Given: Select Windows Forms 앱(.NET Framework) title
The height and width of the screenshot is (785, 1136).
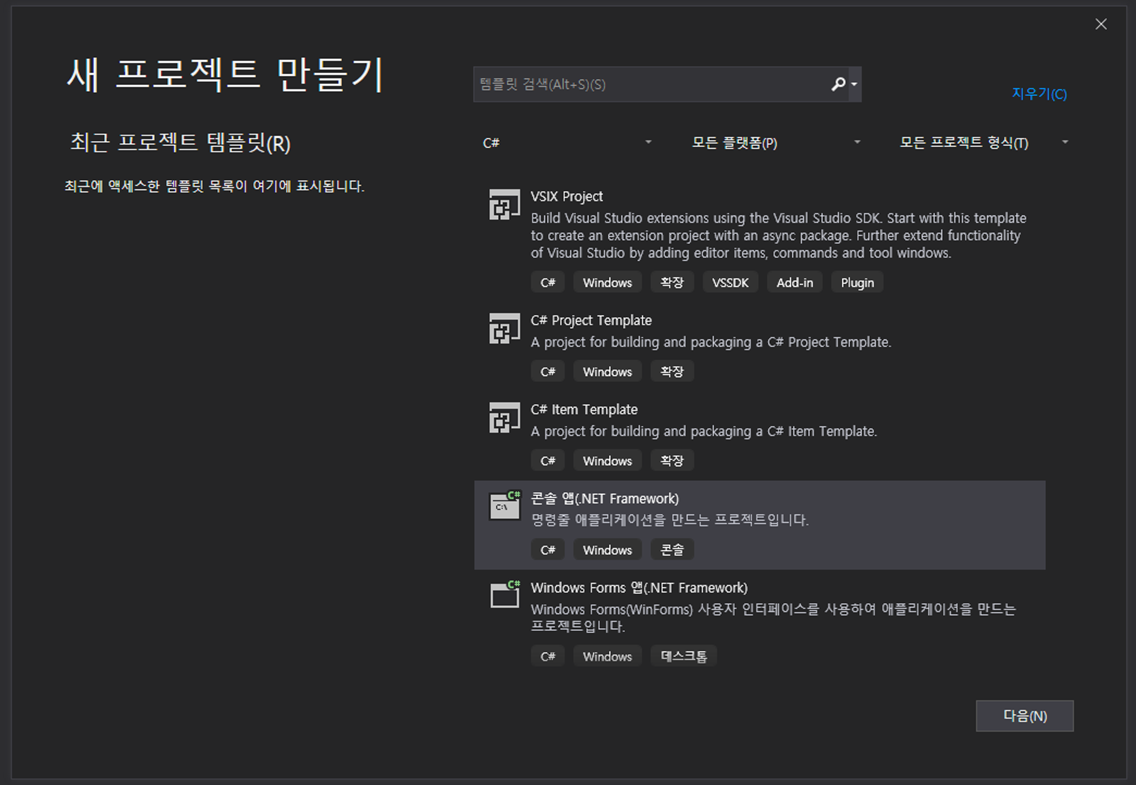Looking at the screenshot, I should click(639, 587).
